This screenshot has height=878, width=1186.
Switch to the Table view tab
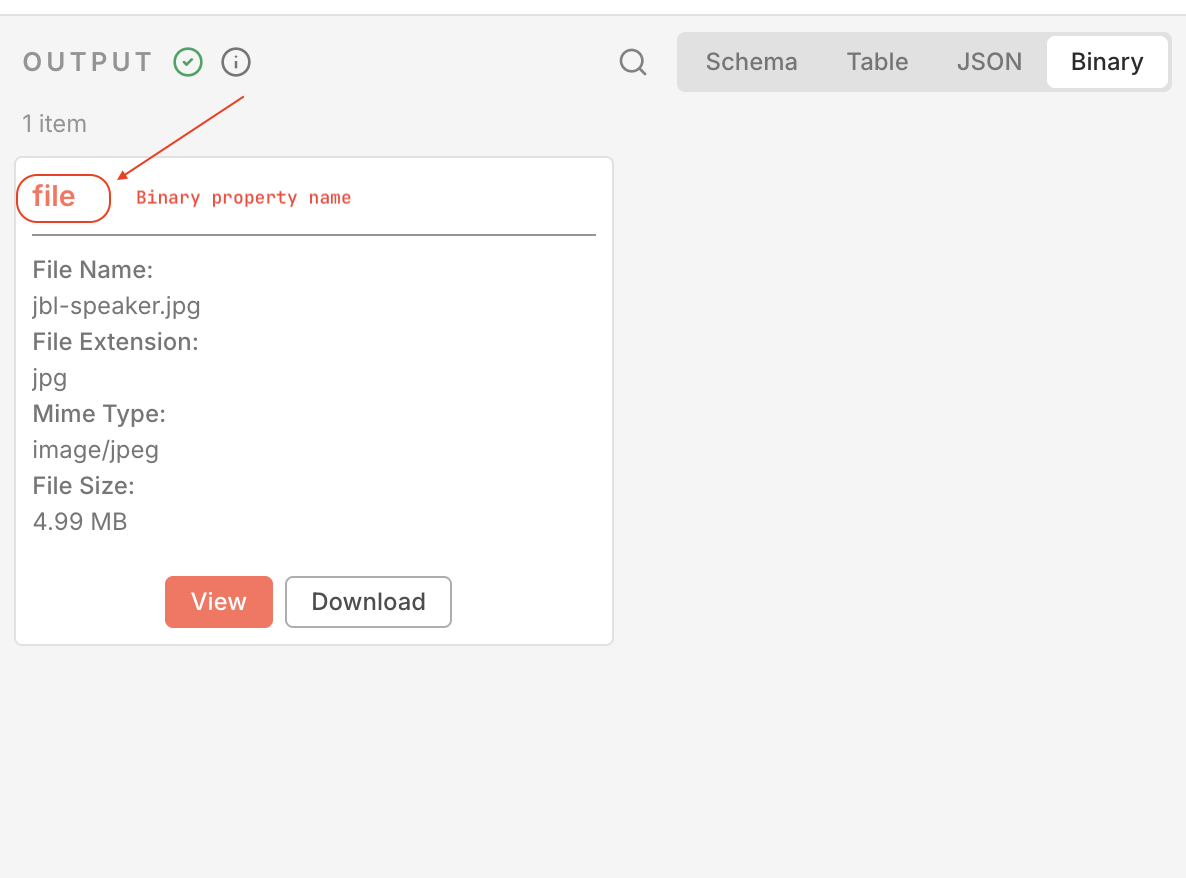point(877,62)
